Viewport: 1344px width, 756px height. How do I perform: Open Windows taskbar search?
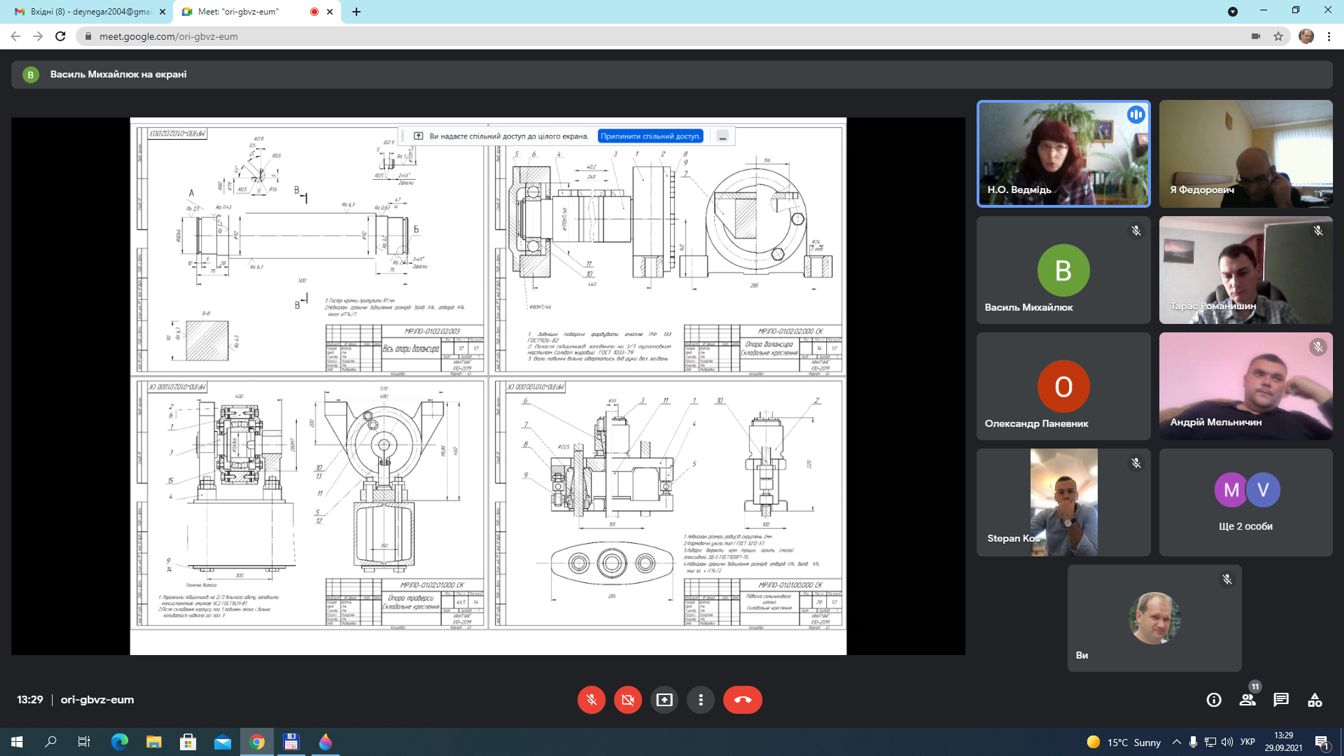[51, 742]
